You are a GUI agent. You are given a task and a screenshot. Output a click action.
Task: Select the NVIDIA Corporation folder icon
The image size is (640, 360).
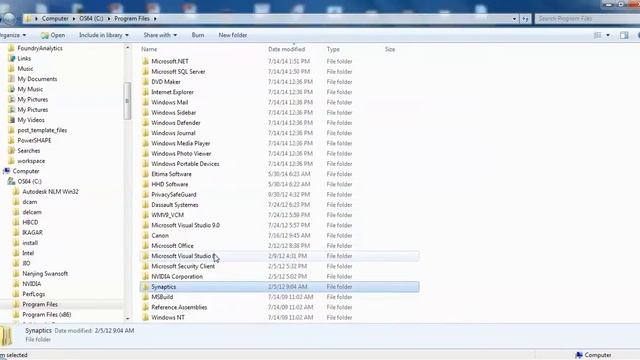coord(145,276)
